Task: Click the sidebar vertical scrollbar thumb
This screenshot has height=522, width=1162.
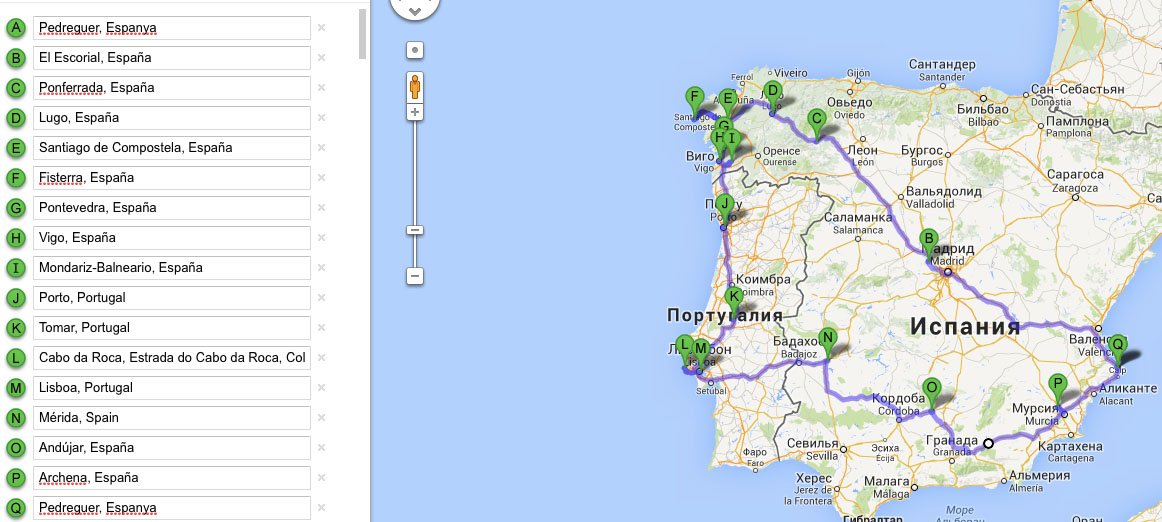Action: 362,33
